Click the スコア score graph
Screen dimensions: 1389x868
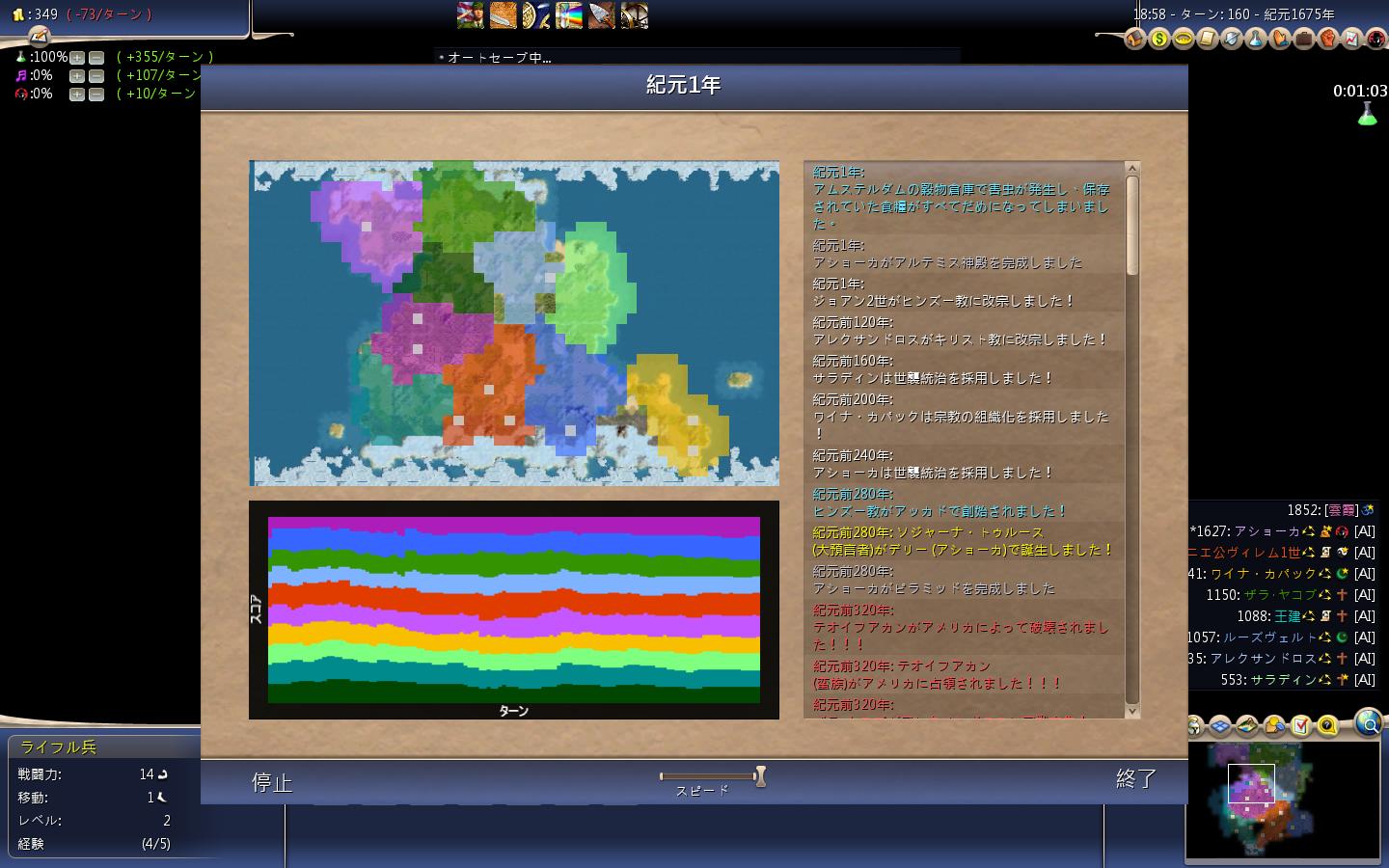pyautogui.click(x=514, y=610)
